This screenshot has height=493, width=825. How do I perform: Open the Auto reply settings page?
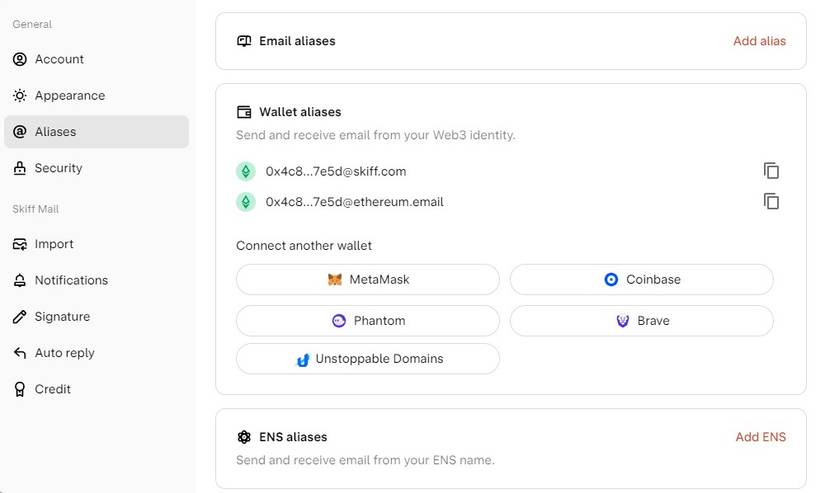pyautogui.click(x=96, y=353)
